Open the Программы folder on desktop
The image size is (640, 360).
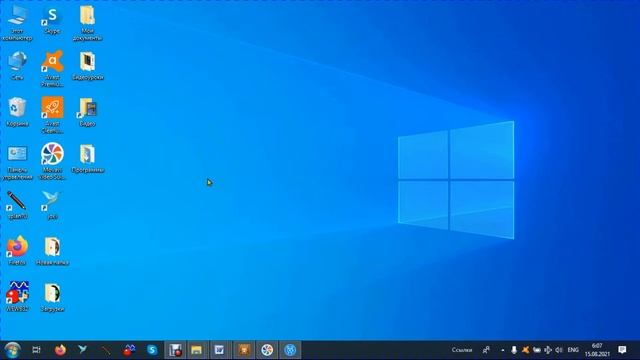coord(87,158)
